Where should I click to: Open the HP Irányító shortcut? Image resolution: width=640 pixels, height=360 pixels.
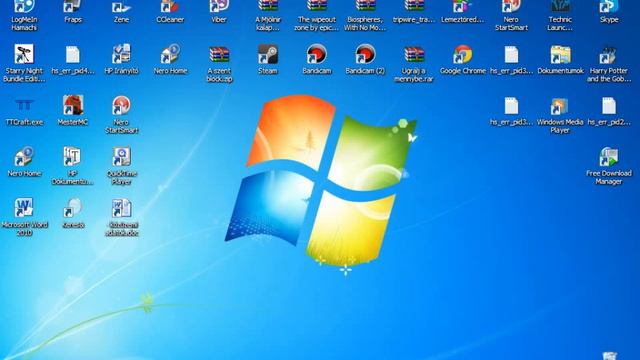pos(121,59)
